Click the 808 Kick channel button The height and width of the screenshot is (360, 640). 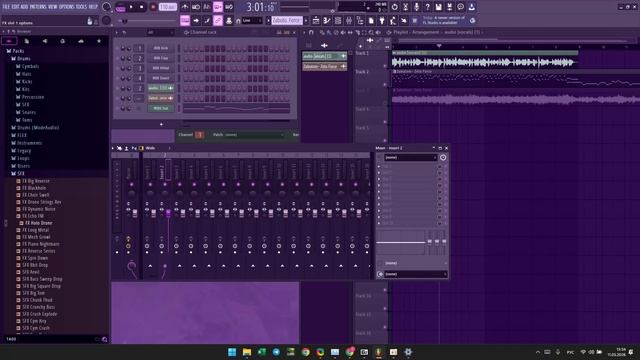(161, 48)
